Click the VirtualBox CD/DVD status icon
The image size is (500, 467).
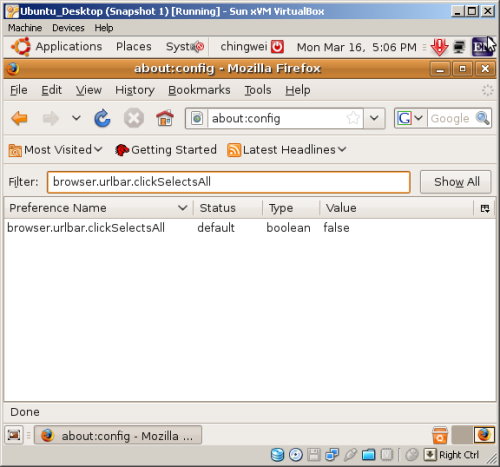click(295, 455)
